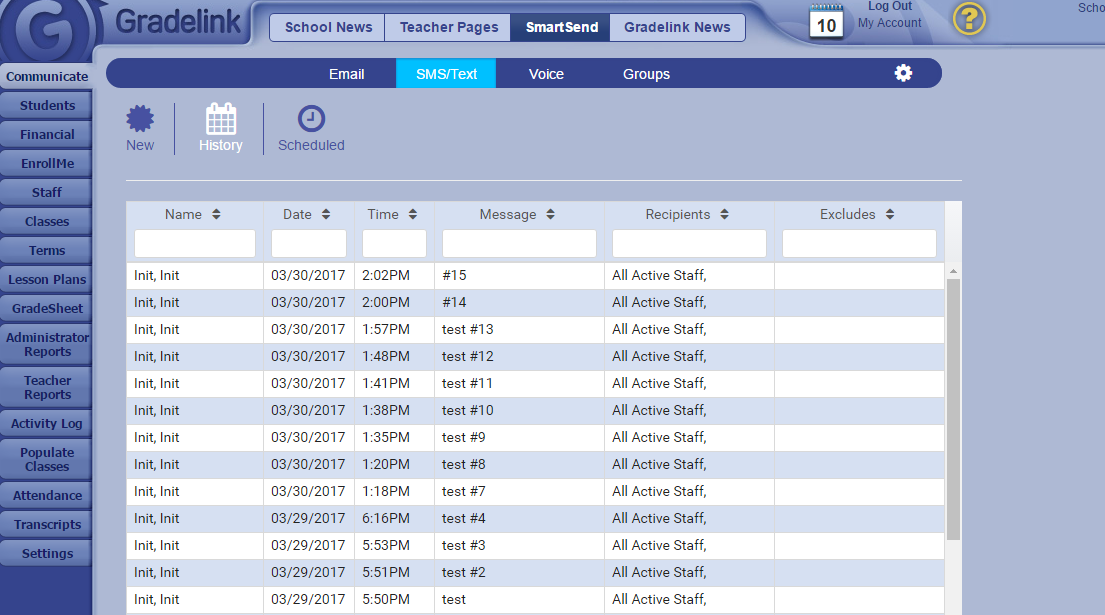Viewport: 1105px width, 615px height.
Task: Focus the Excludes filter field
Action: coord(859,243)
